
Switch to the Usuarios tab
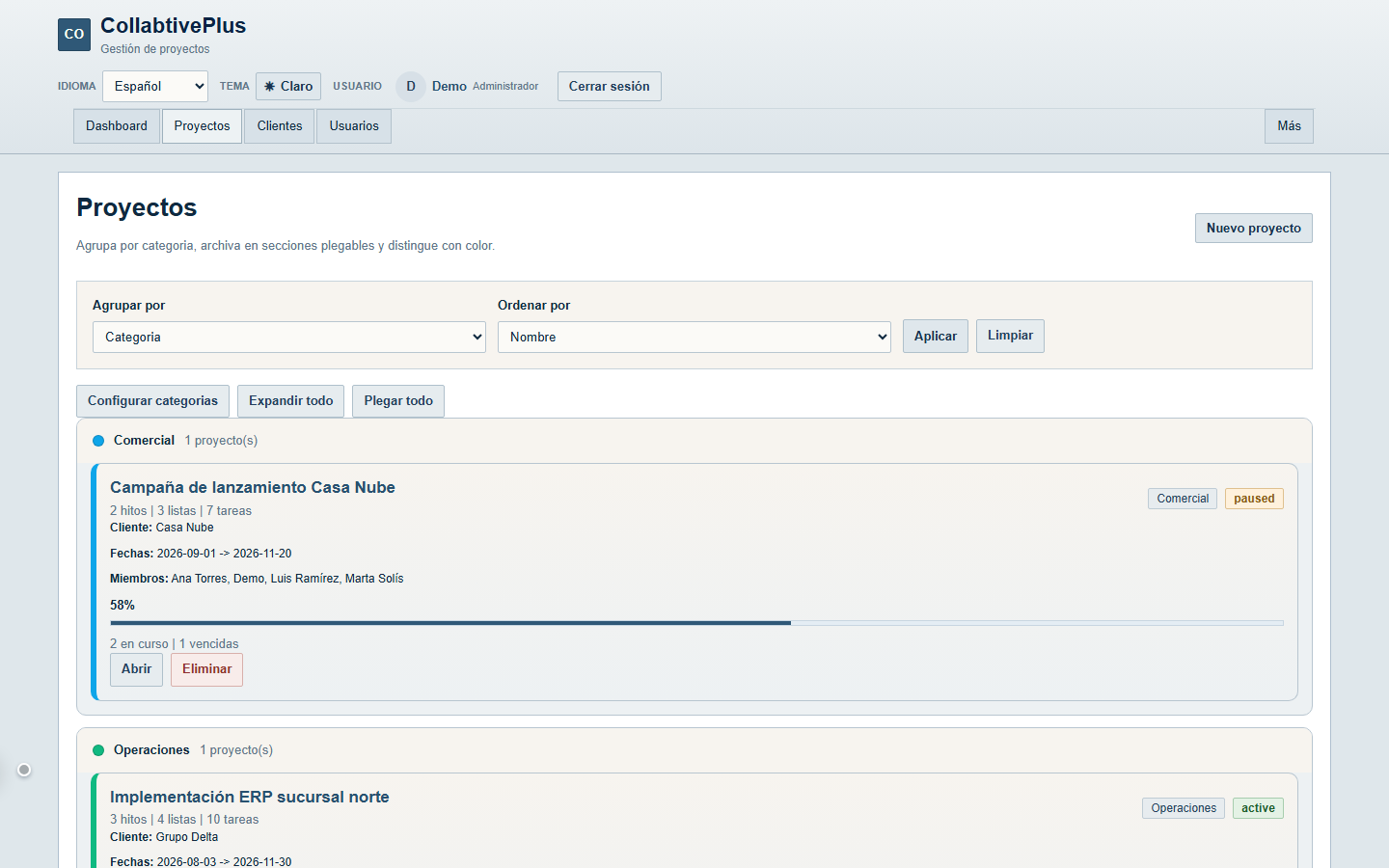click(x=354, y=126)
